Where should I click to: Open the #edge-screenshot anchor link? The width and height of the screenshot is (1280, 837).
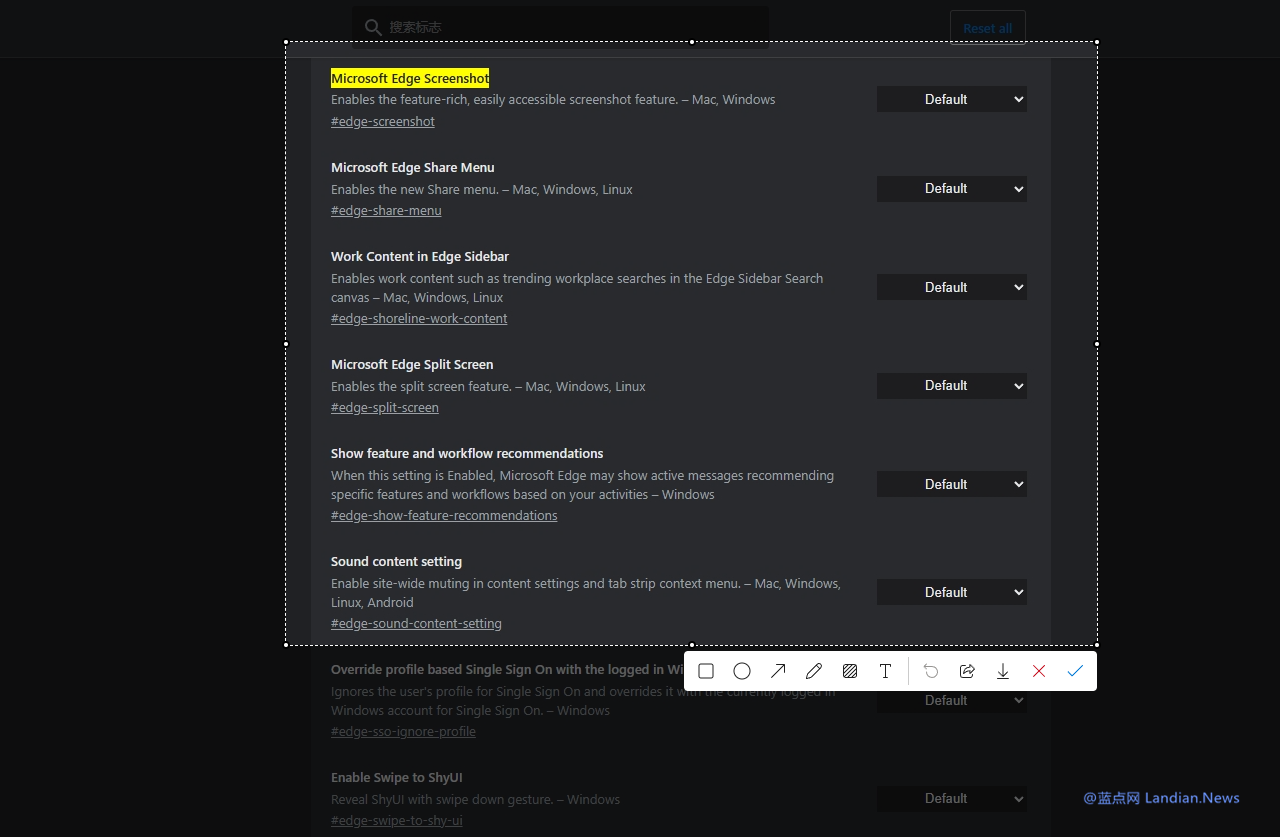point(383,122)
